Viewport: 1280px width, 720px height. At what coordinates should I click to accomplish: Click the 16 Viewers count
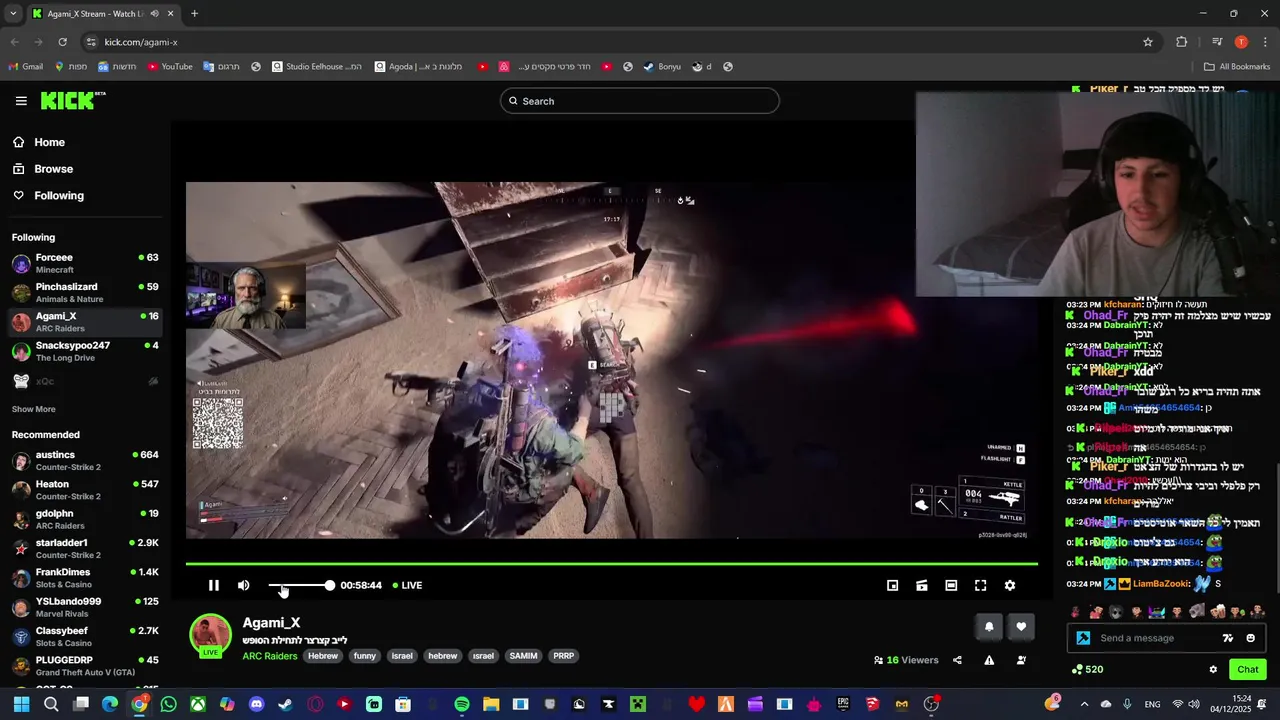coord(906,660)
